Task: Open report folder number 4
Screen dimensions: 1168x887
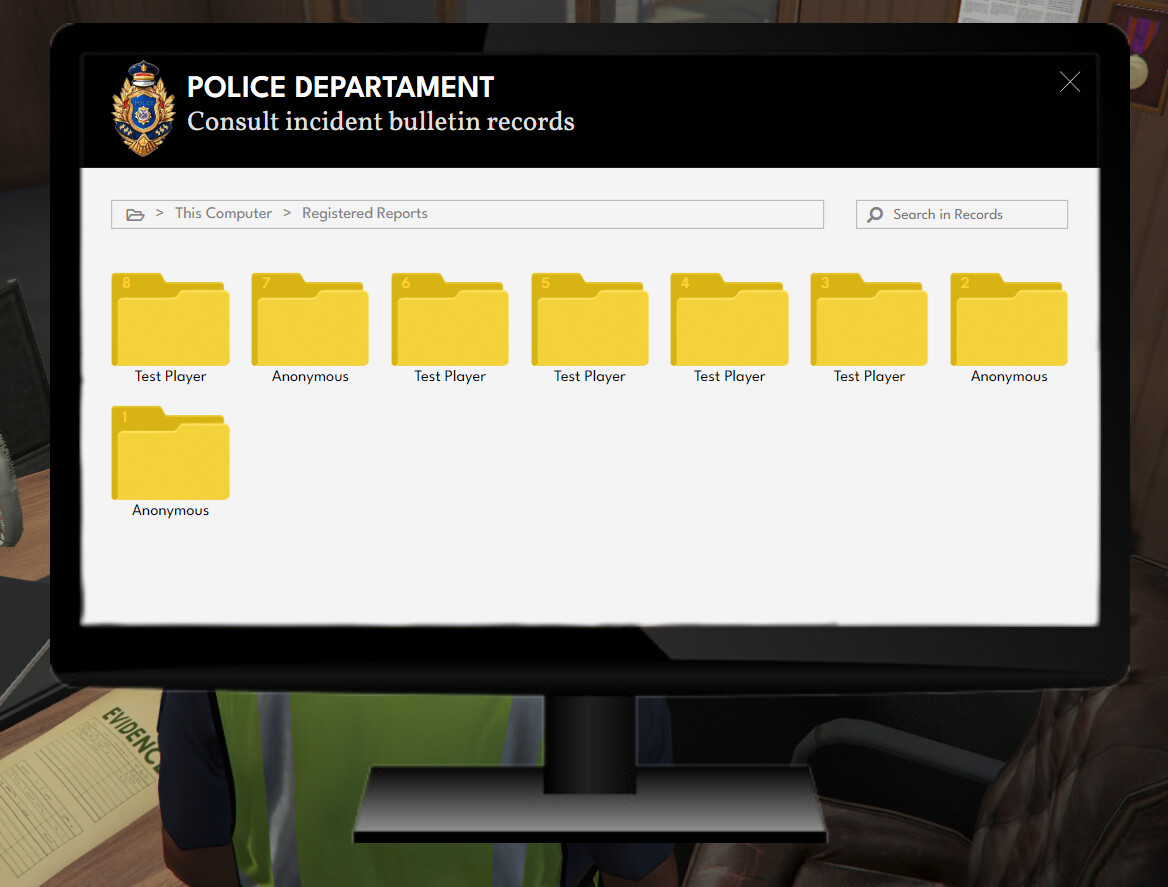Action: pos(729,319)
